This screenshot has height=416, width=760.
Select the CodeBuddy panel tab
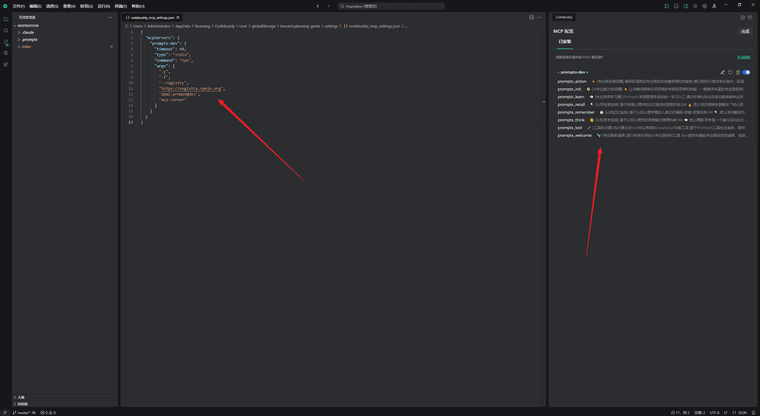pos(564,17)
